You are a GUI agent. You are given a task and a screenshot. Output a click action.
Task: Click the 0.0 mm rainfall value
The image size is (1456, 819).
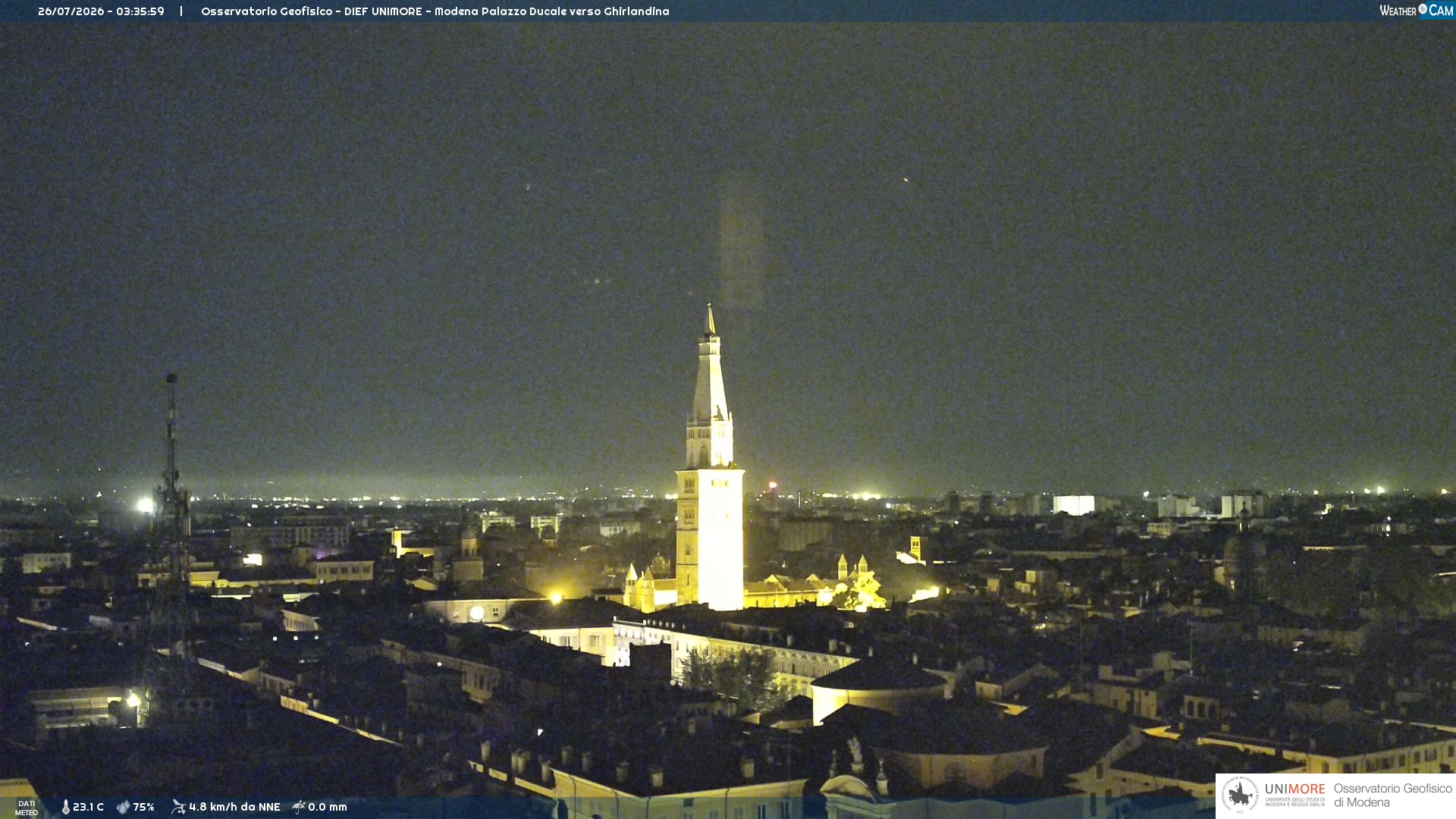pos(328,807)
